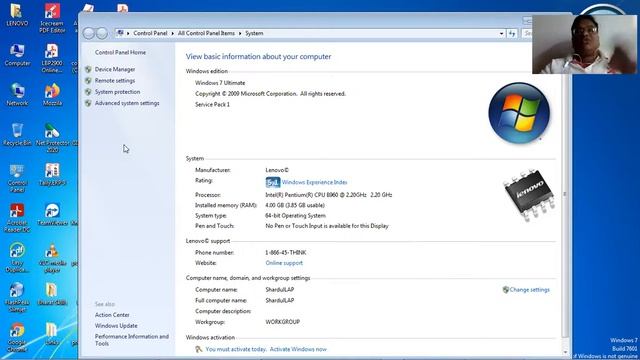Select the Easy Duplicate desktop shortcut
The image size is (640, 360).
click(17, 258)
